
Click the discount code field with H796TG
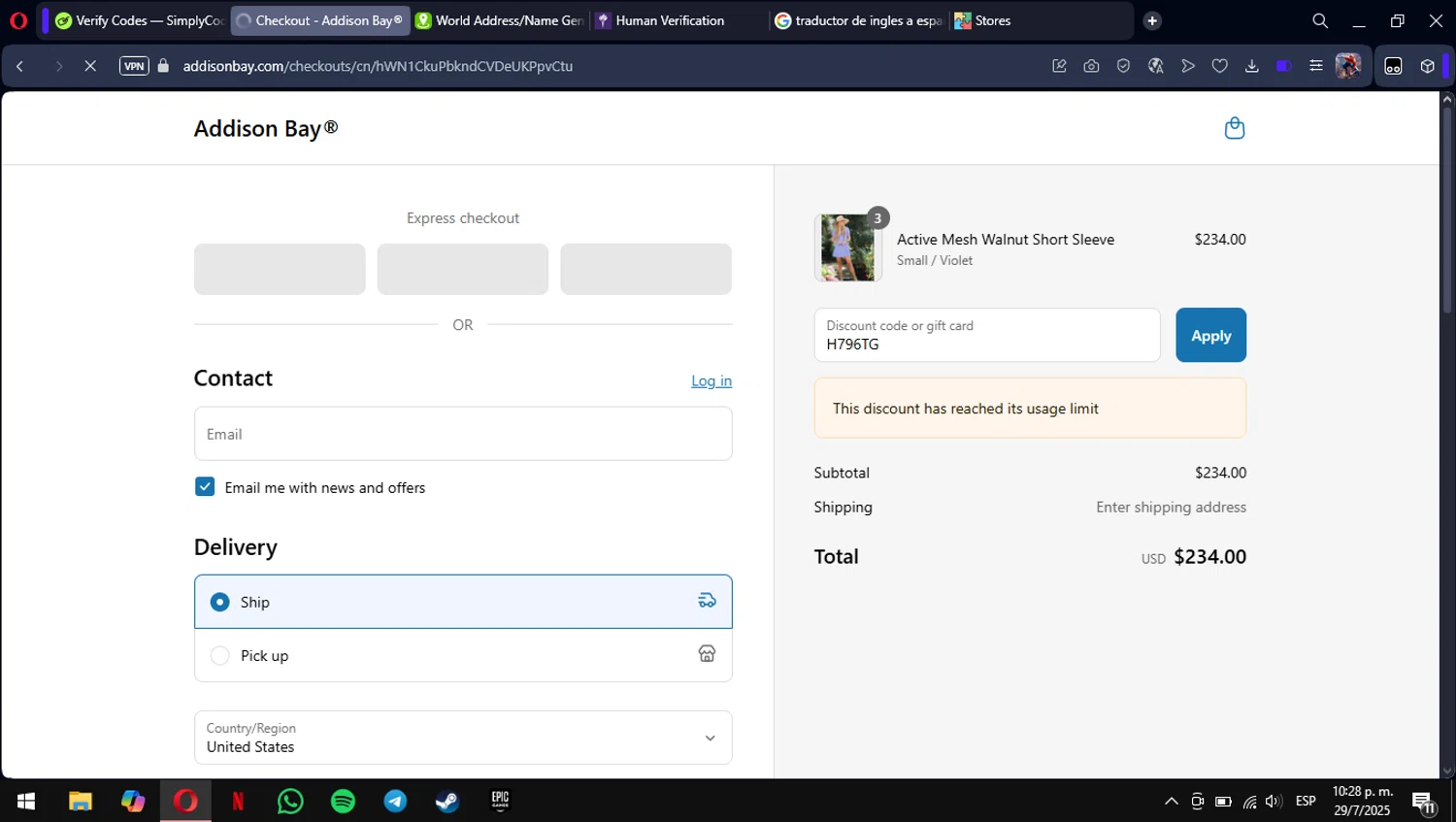click(987, 335)
